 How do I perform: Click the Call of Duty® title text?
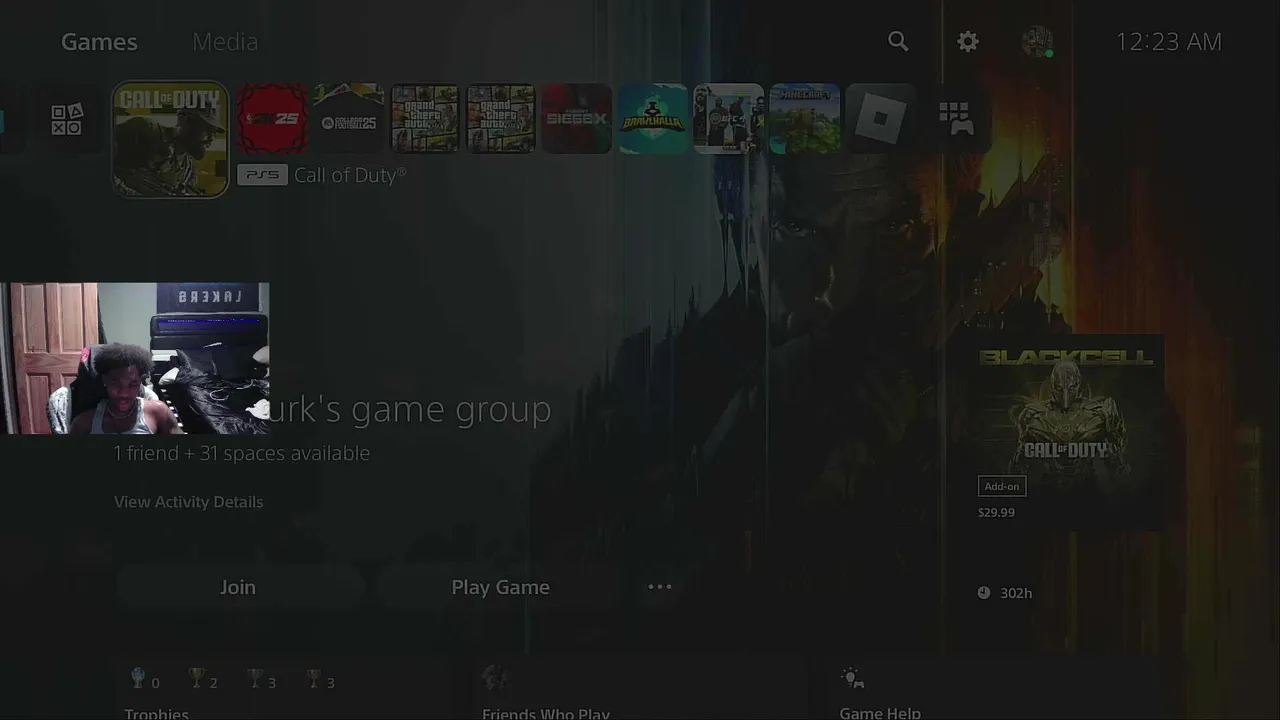click(x=350, y=175)
